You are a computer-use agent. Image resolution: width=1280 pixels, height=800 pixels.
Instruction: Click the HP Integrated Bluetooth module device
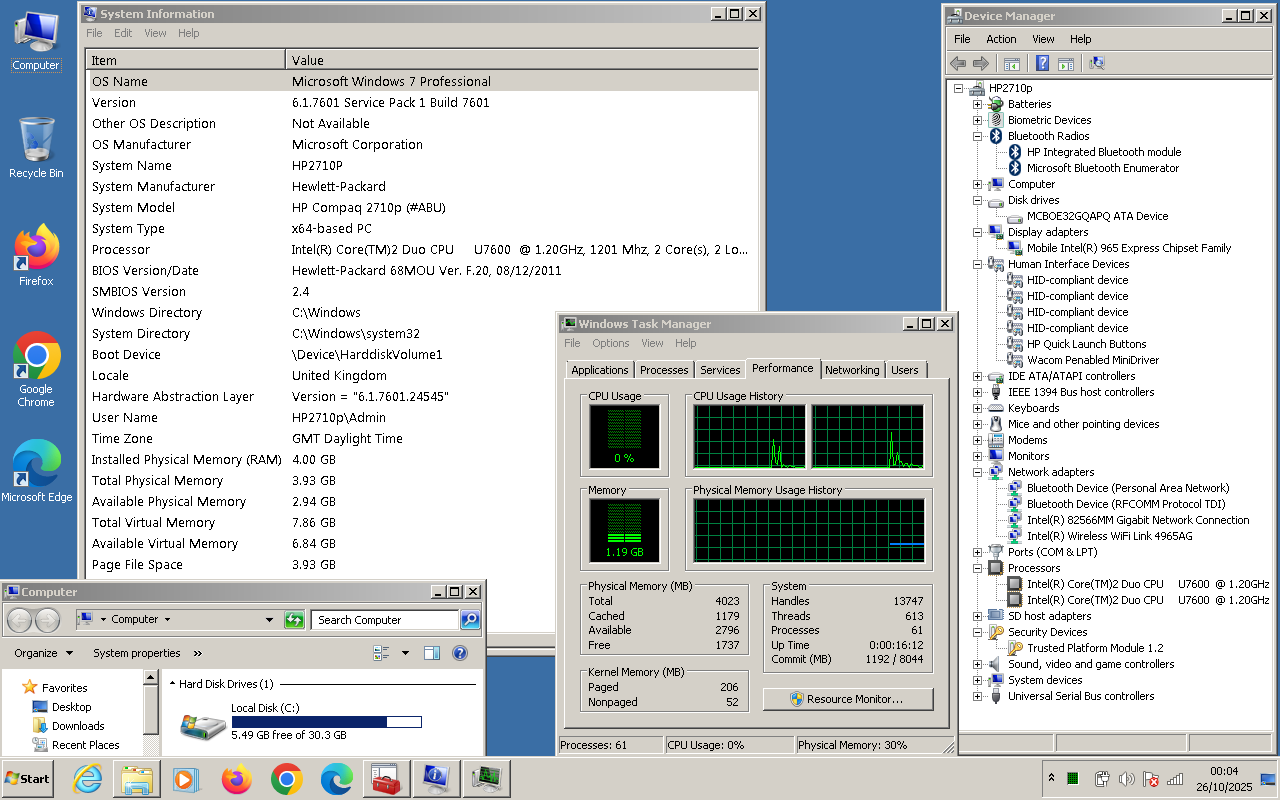click(x=1103, y=152)
